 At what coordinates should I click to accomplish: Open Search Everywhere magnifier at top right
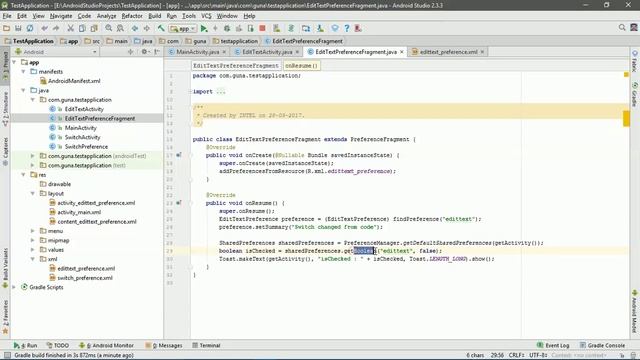tap(622, 27)
